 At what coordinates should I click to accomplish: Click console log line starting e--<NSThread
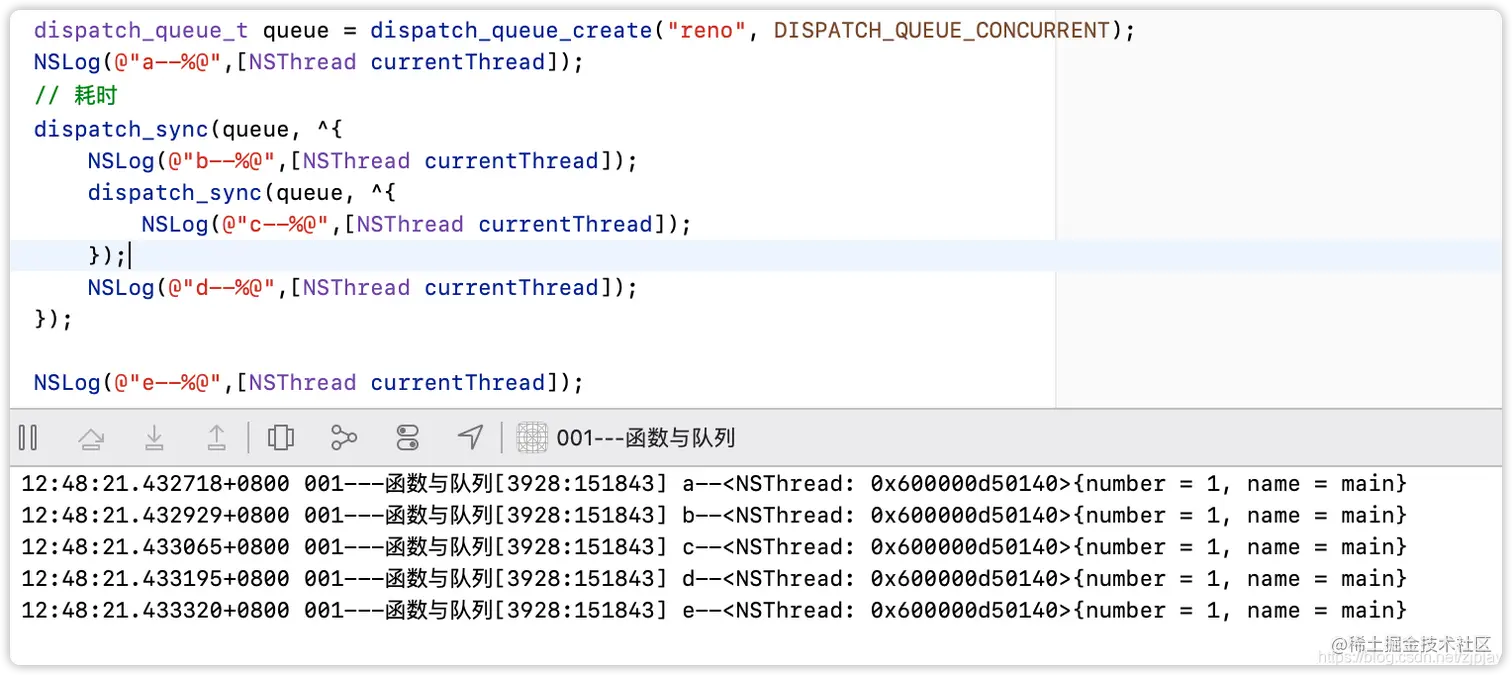(714, 610)
